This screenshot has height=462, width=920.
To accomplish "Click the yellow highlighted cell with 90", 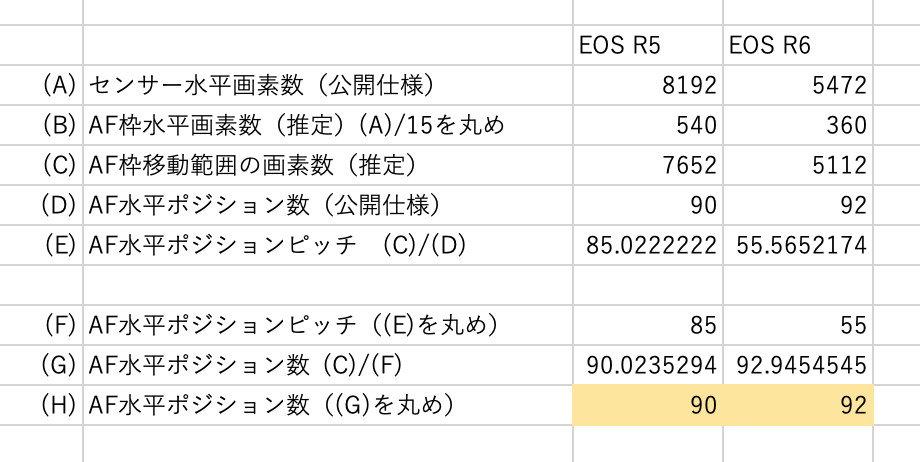I will [x=647, y=406].
